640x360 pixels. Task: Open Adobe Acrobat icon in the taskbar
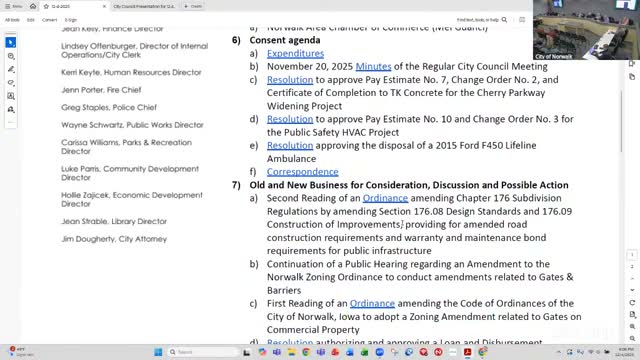pyautogui.click(x=468, y=352)
